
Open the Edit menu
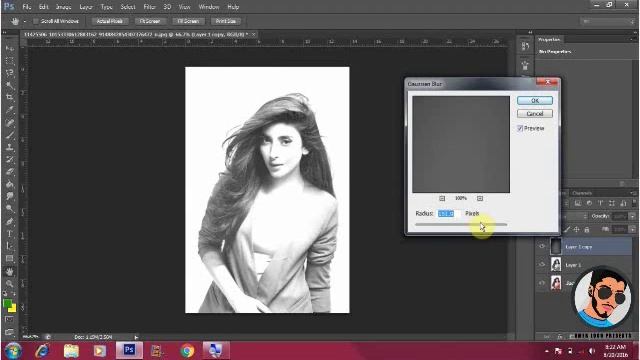tap(43, 7)
